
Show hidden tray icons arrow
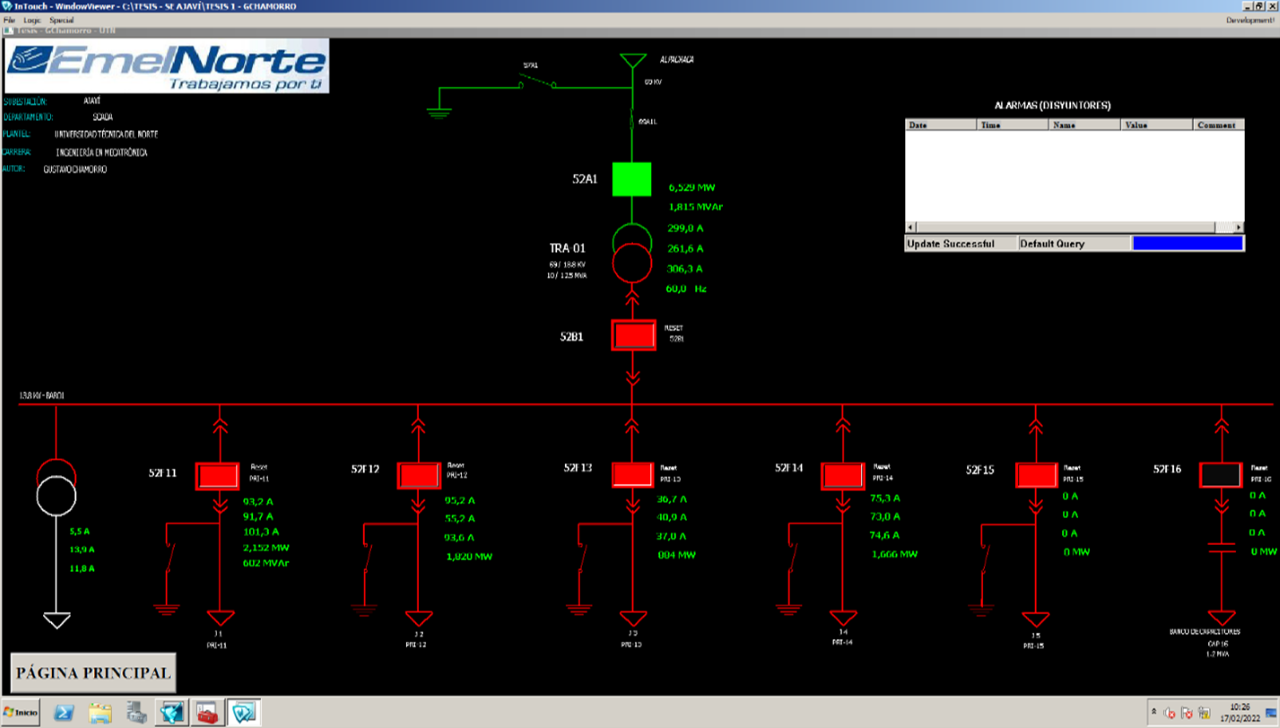pyautogui.click(x=1152, y=713)
